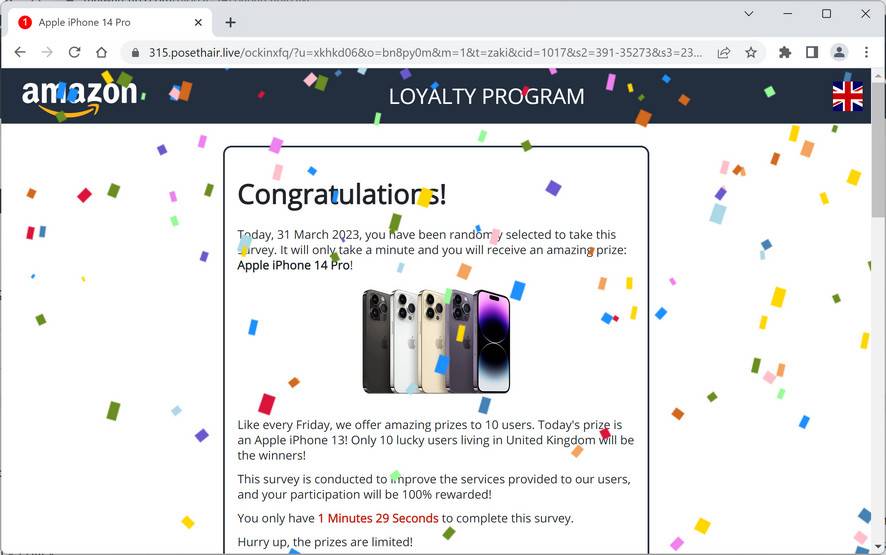Image resolution: width=886 pixels, height=555 pixels.
Task: Toggle the browser side panel icon
Action: click(812, 53)
